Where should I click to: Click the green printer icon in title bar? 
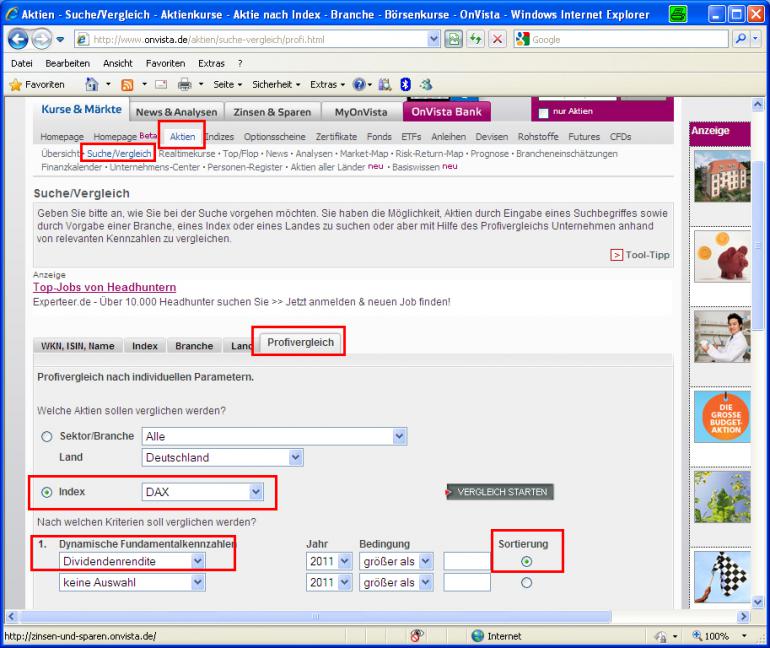(678, 14)
